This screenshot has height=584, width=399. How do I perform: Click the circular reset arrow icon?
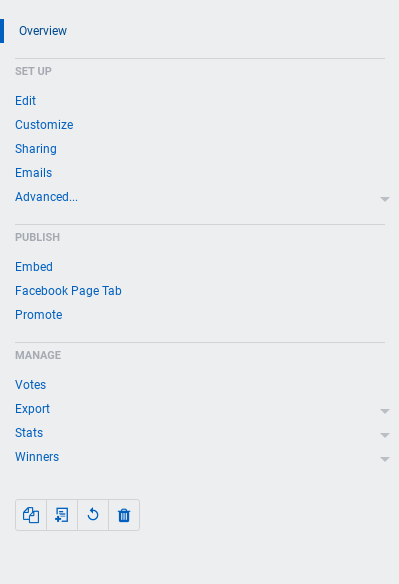pos(93,515)
